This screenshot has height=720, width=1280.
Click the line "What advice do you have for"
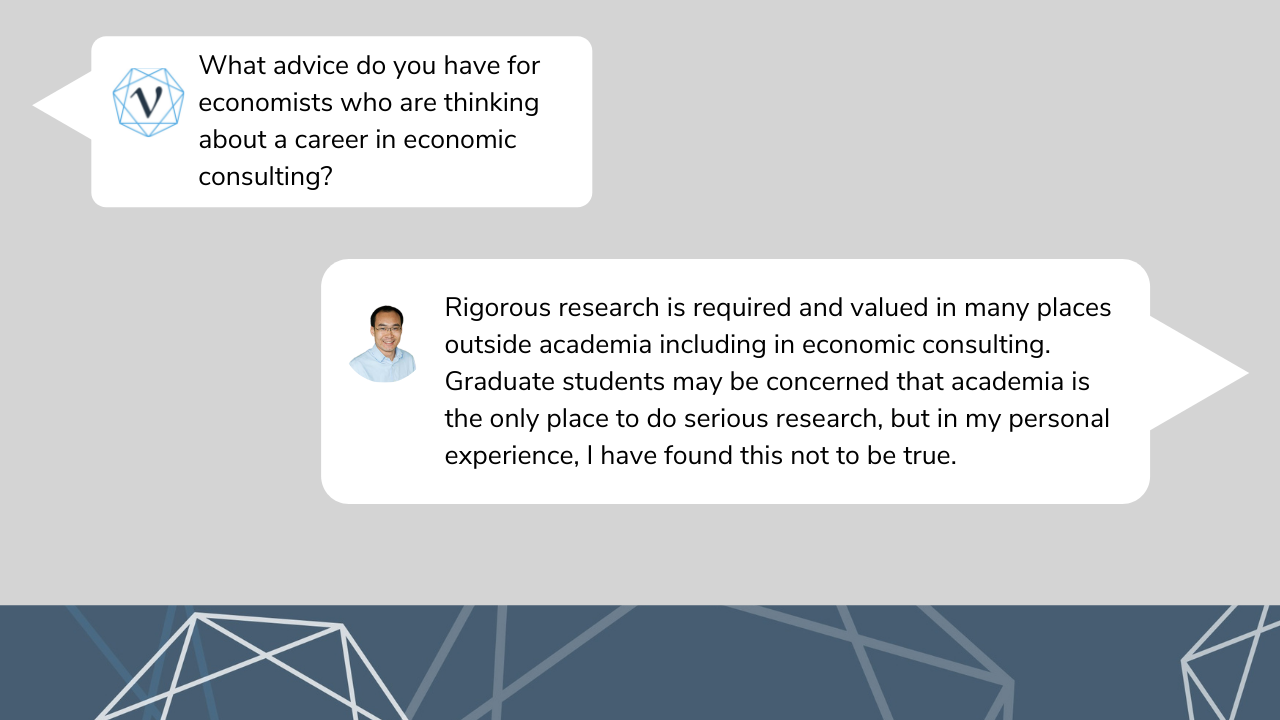pyautogui.click(x=369, y=66)
